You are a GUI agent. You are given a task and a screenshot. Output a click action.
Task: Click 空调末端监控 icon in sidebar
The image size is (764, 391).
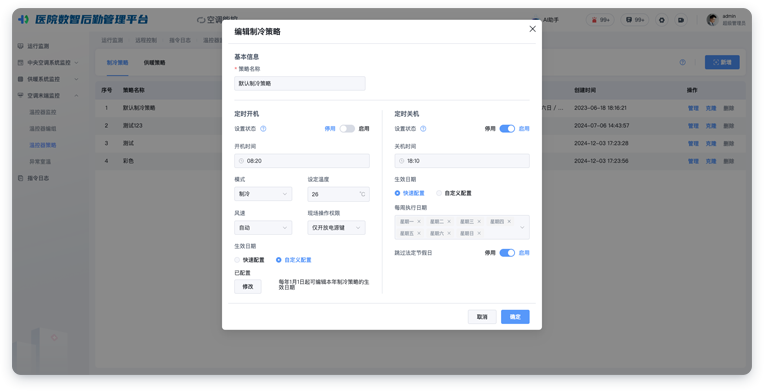click(x=20, y=96)
